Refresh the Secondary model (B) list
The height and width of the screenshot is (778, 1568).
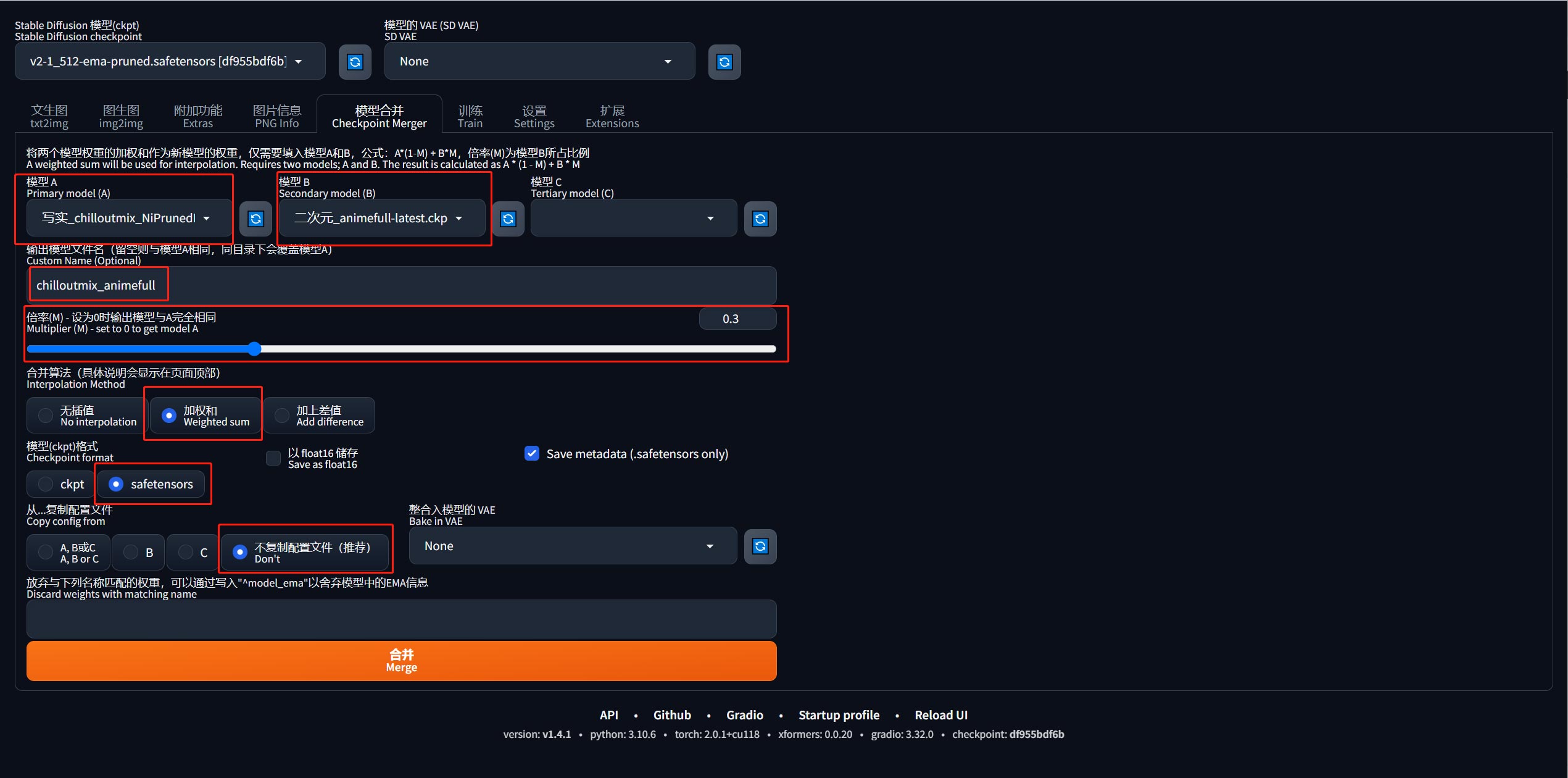coord(508,219)
